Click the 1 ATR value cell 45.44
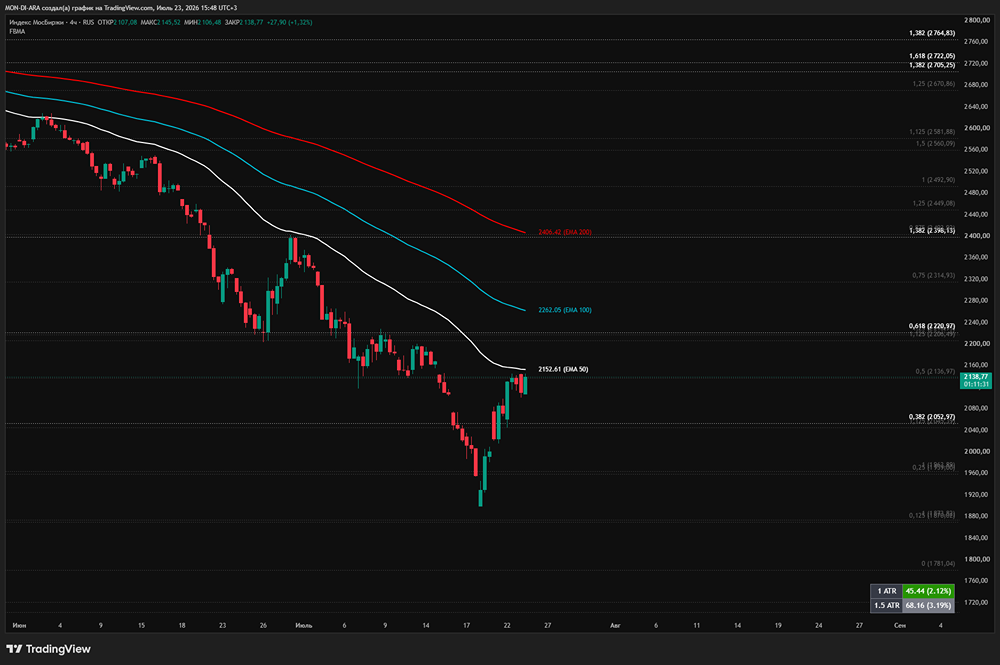 coord(928,591)
